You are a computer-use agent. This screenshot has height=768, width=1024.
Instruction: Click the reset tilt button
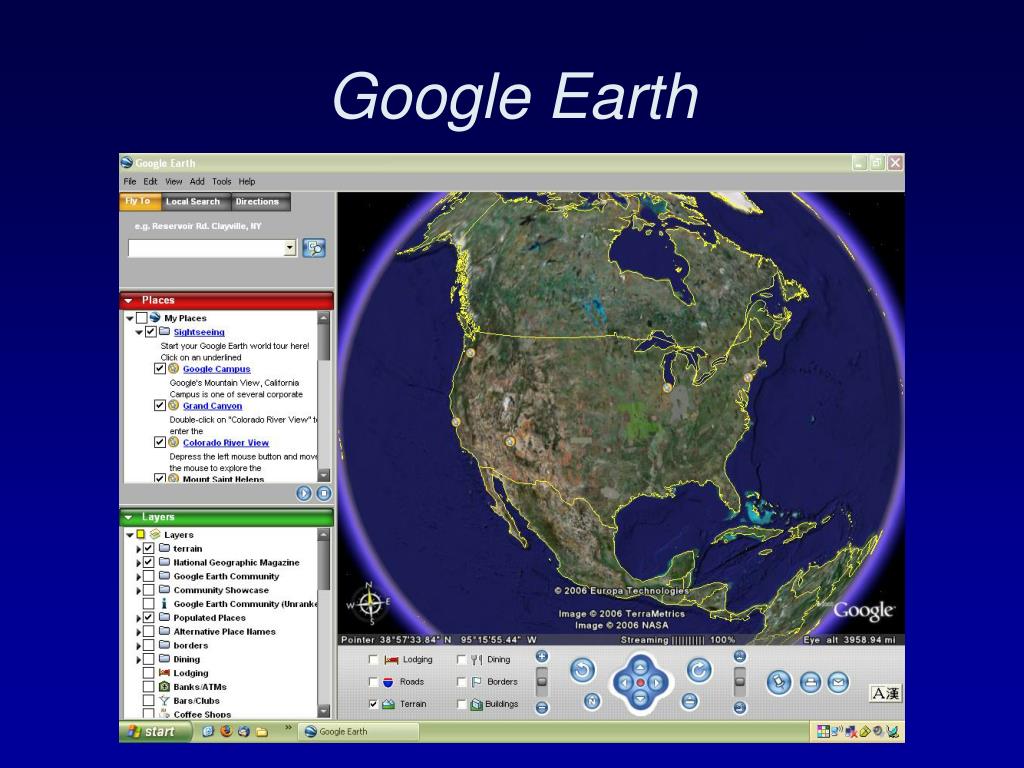[690, 701]
